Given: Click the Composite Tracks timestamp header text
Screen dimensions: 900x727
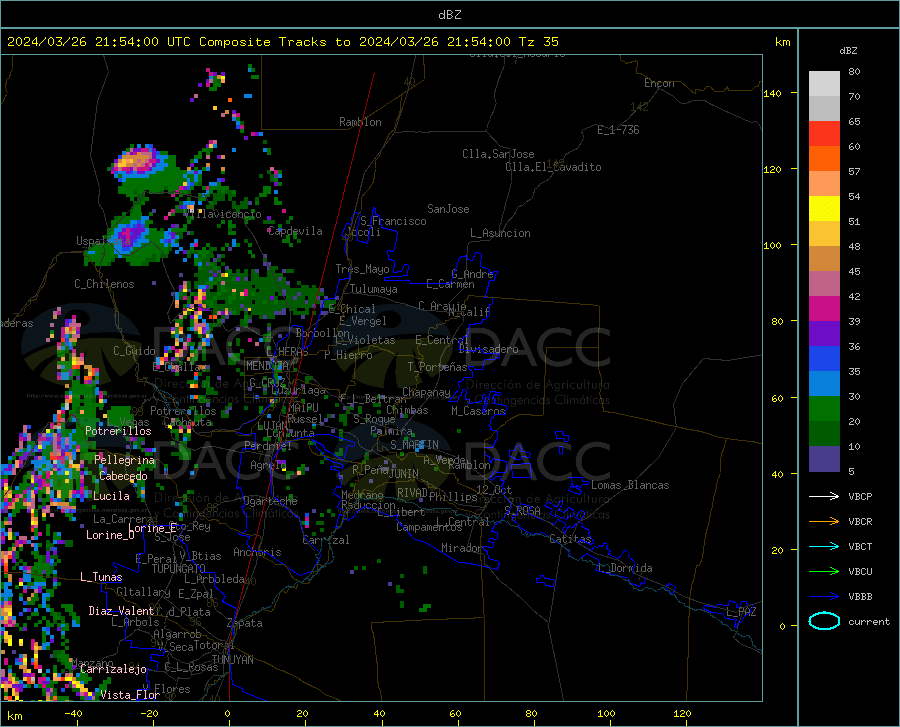Looking at the screenshot, I should [283, 42].
